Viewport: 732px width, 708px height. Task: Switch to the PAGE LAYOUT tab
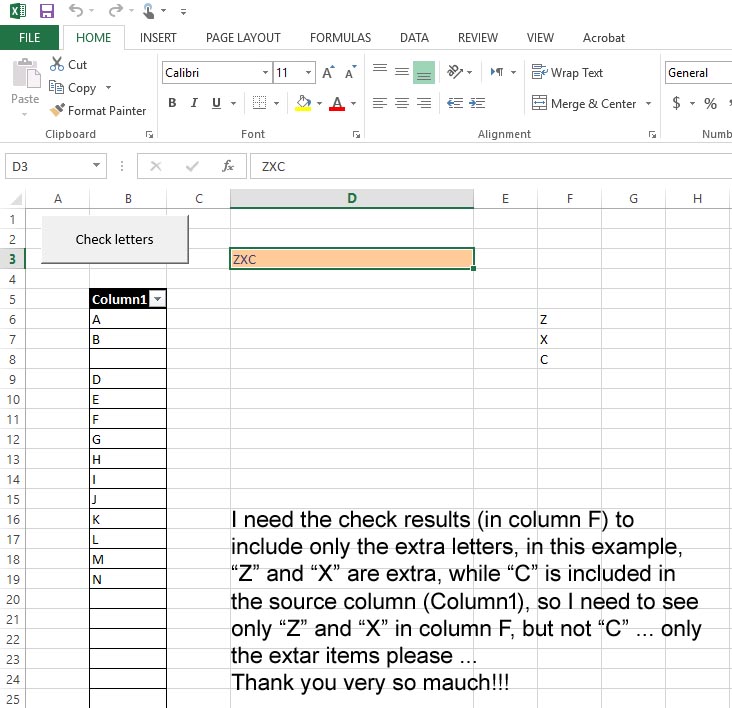click(243, 38)
